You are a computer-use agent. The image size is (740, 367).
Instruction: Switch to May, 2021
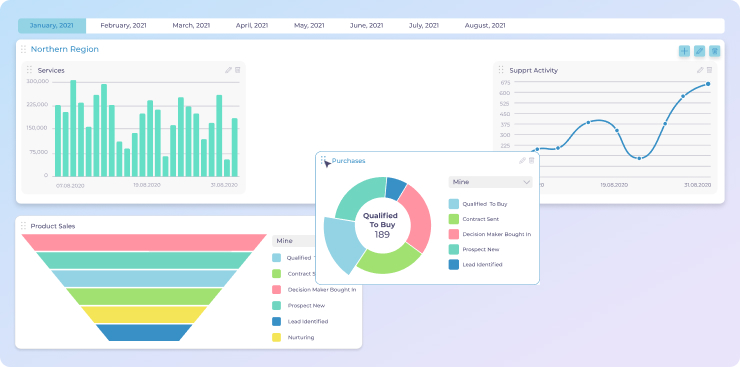[309, 25]
